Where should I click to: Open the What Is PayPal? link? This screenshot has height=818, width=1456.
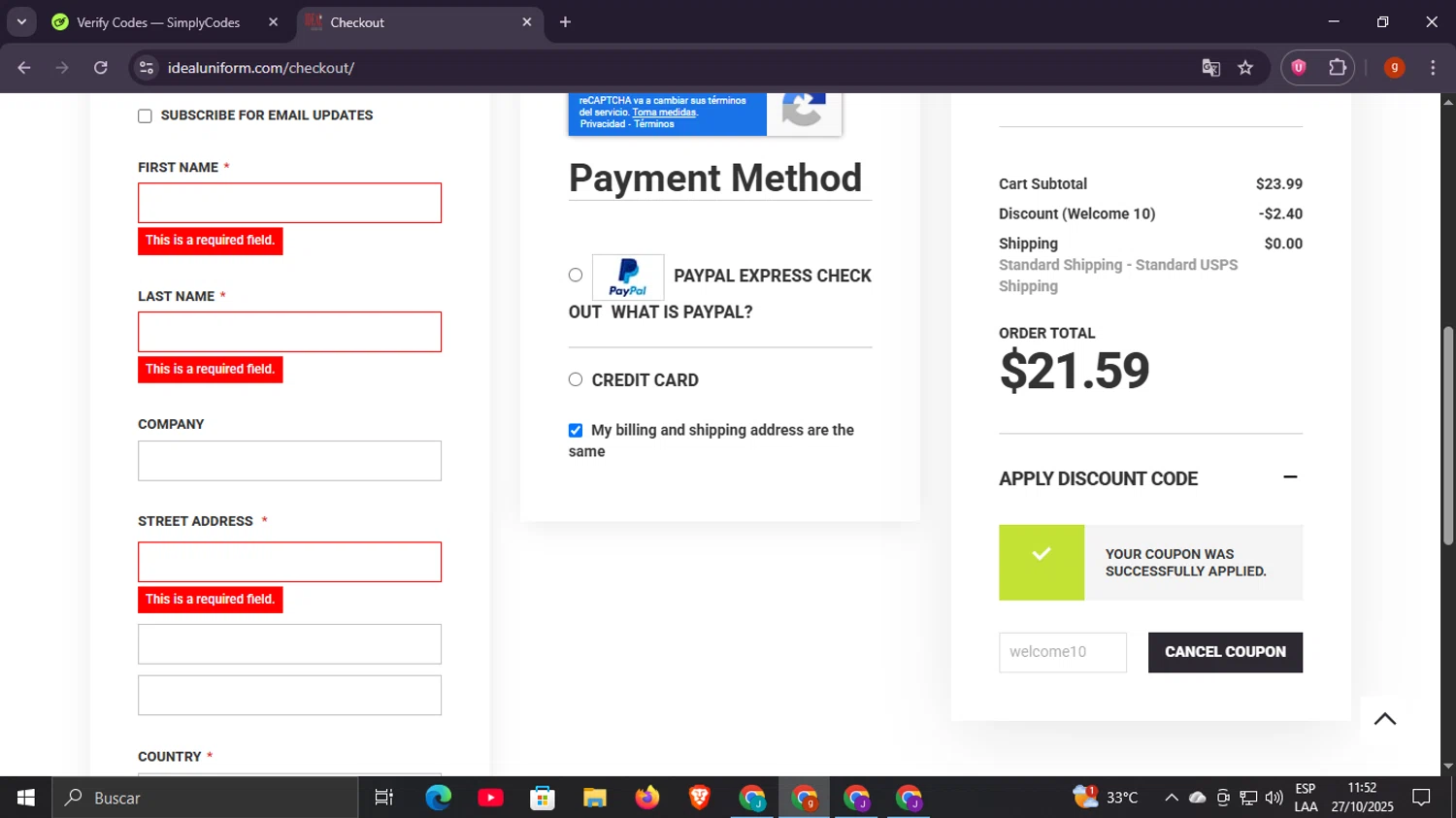point(681,312)
